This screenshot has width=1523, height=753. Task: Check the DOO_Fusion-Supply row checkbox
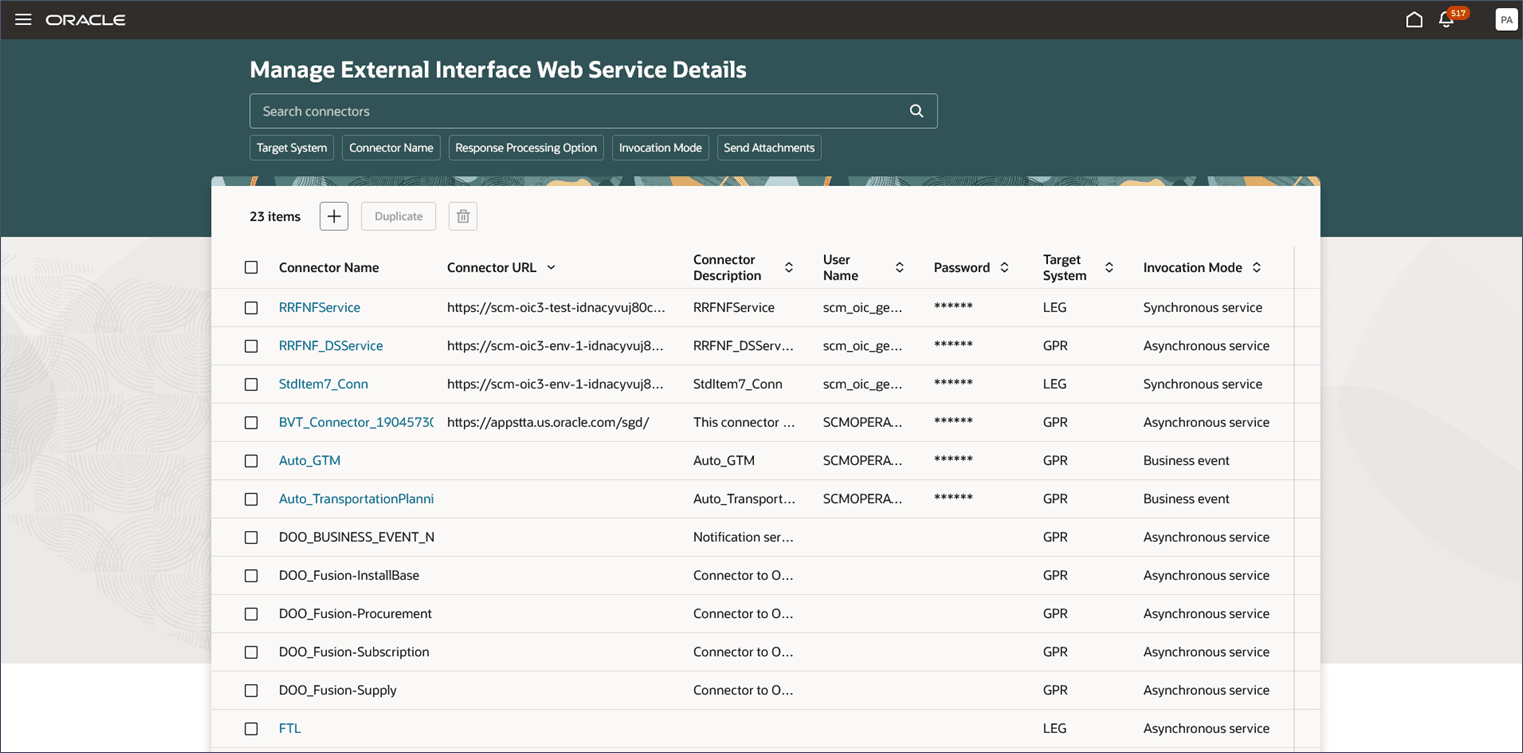[x=251, y=691]
